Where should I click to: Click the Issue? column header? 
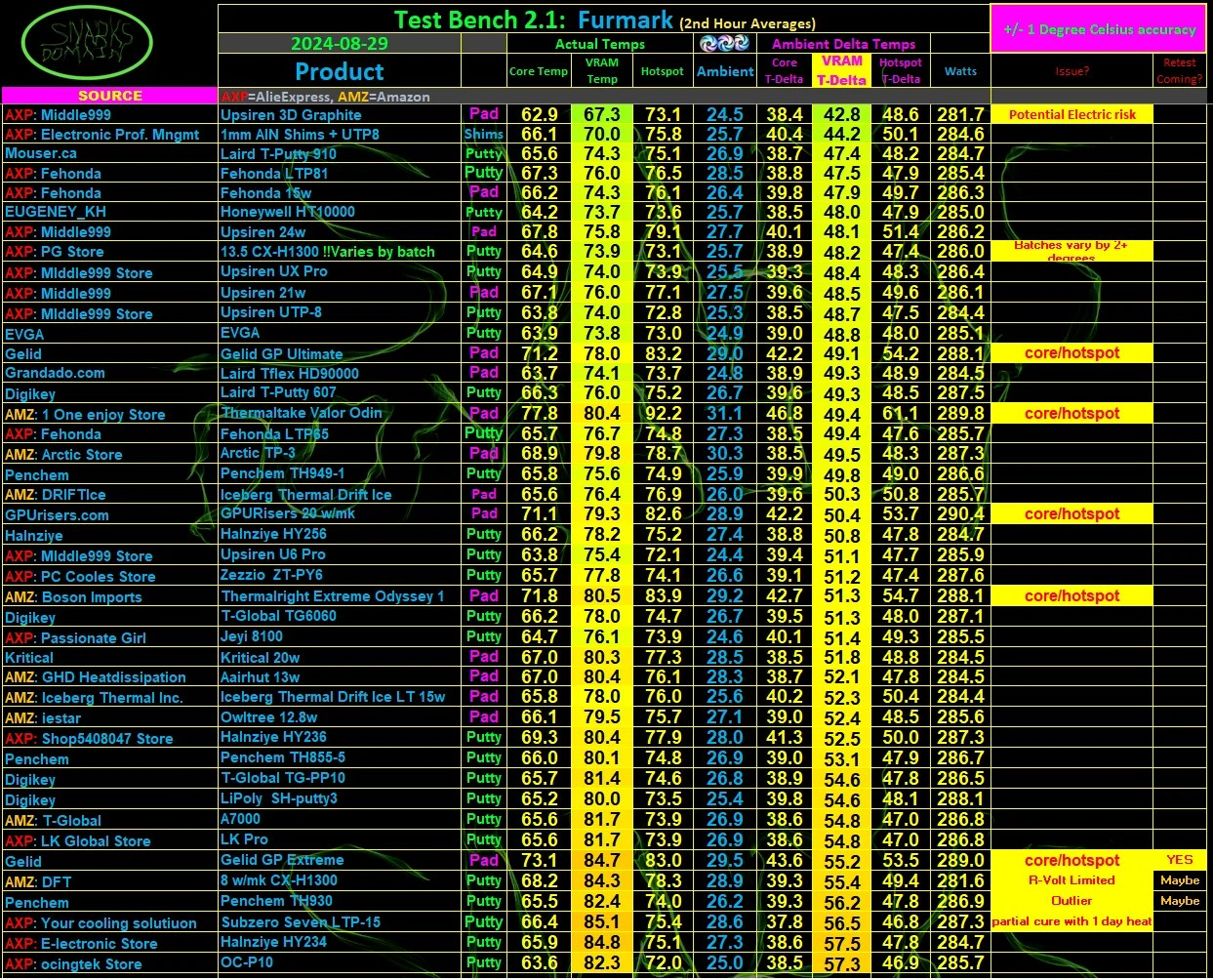[1071, 70]
